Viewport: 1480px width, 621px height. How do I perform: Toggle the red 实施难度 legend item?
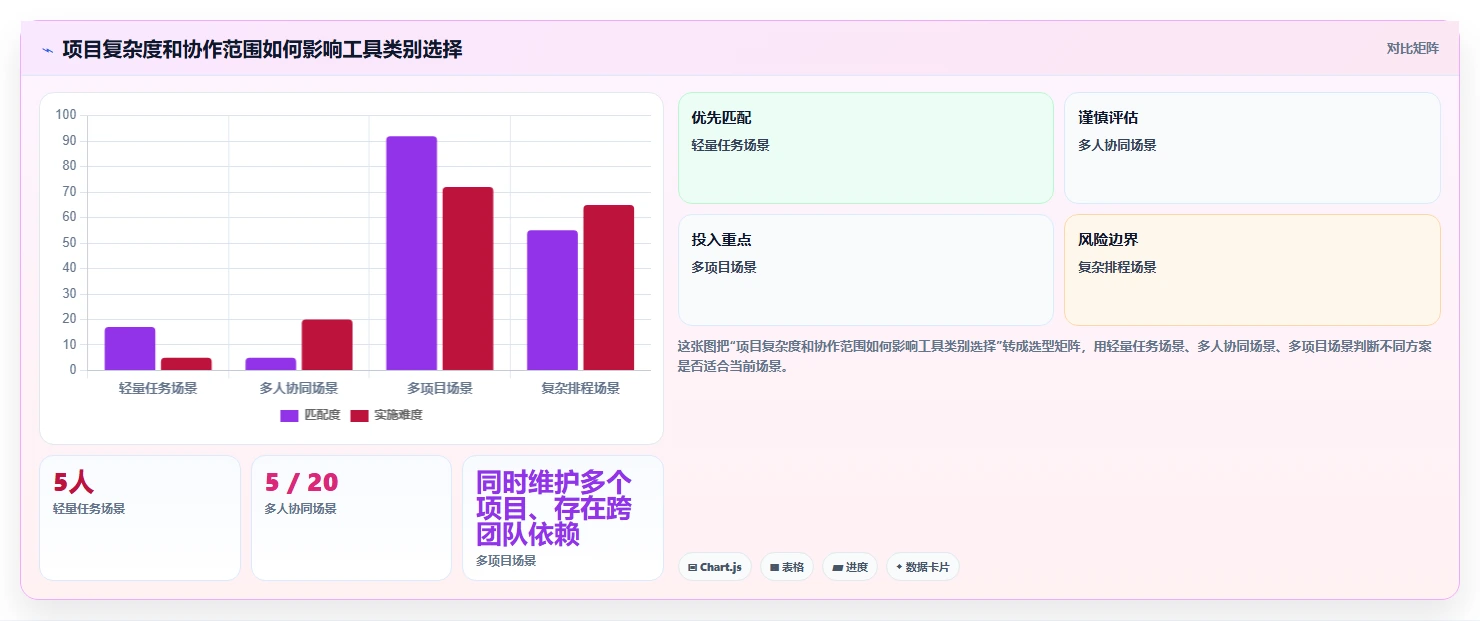coord(386,415)
